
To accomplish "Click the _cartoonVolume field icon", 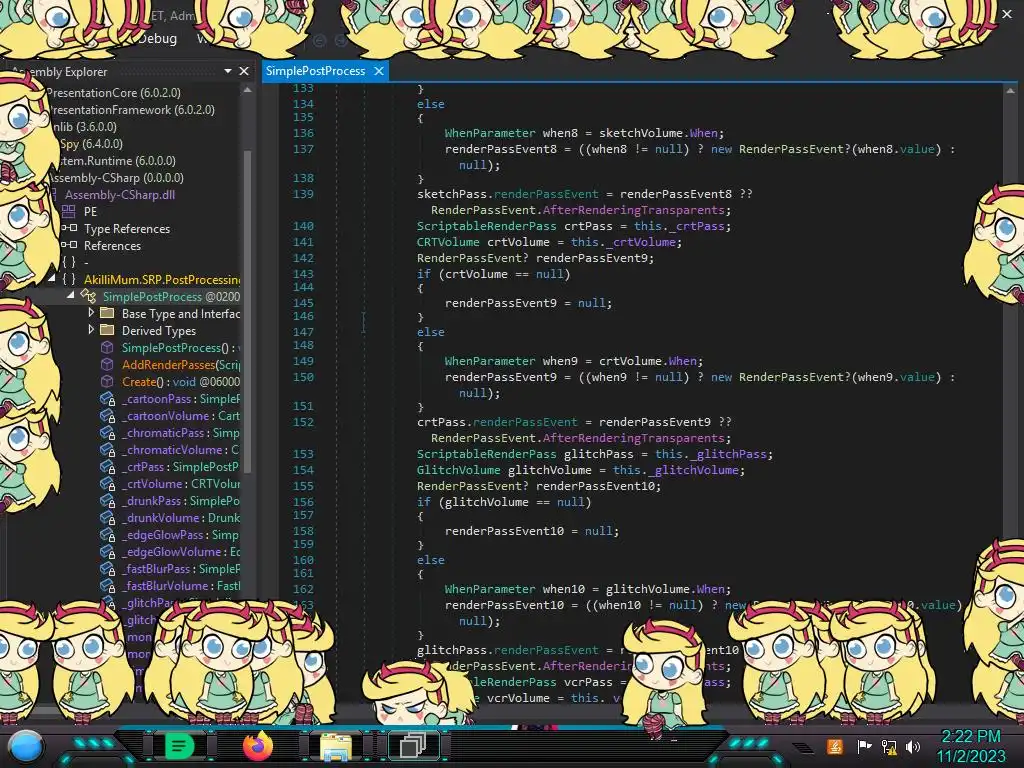I will tap(107, 415).
